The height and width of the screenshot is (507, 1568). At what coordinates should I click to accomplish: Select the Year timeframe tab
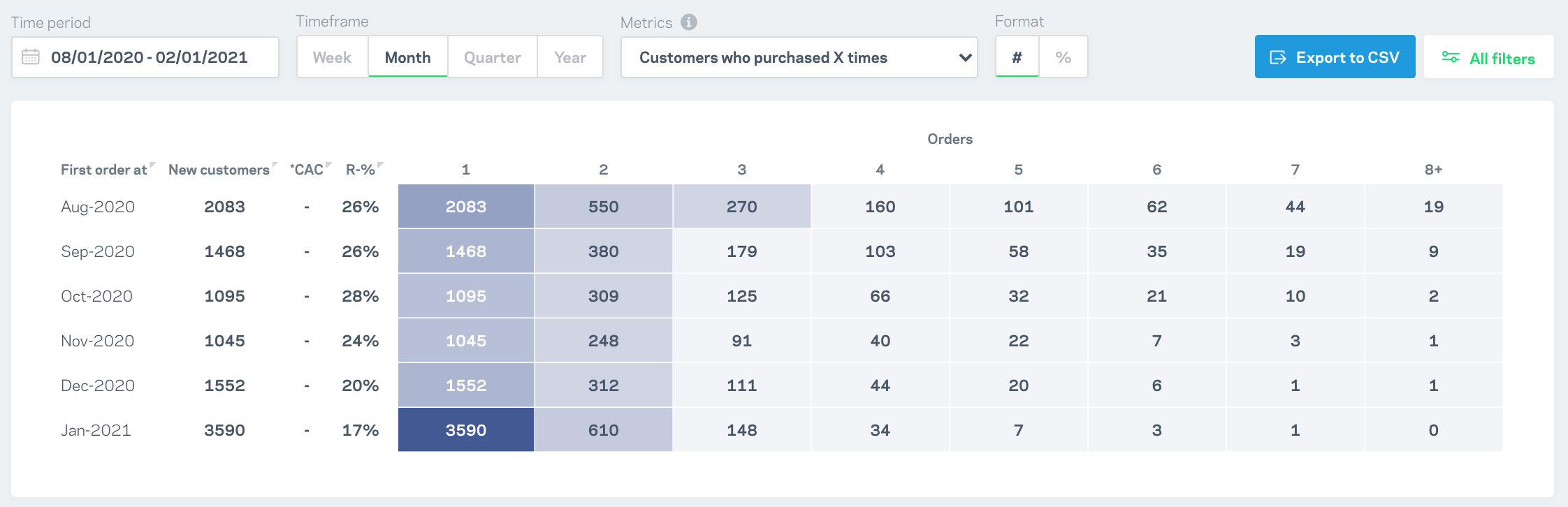pos(569,57)
